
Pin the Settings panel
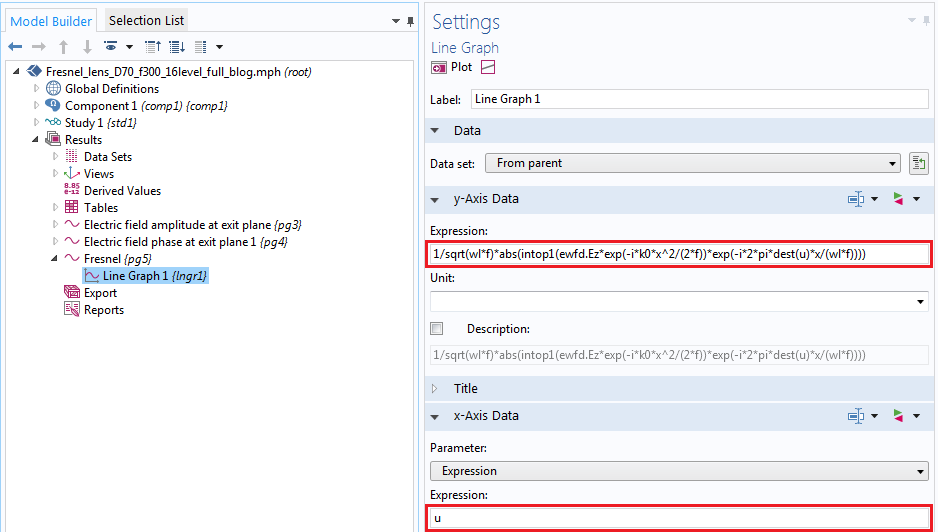pos(926,21)
